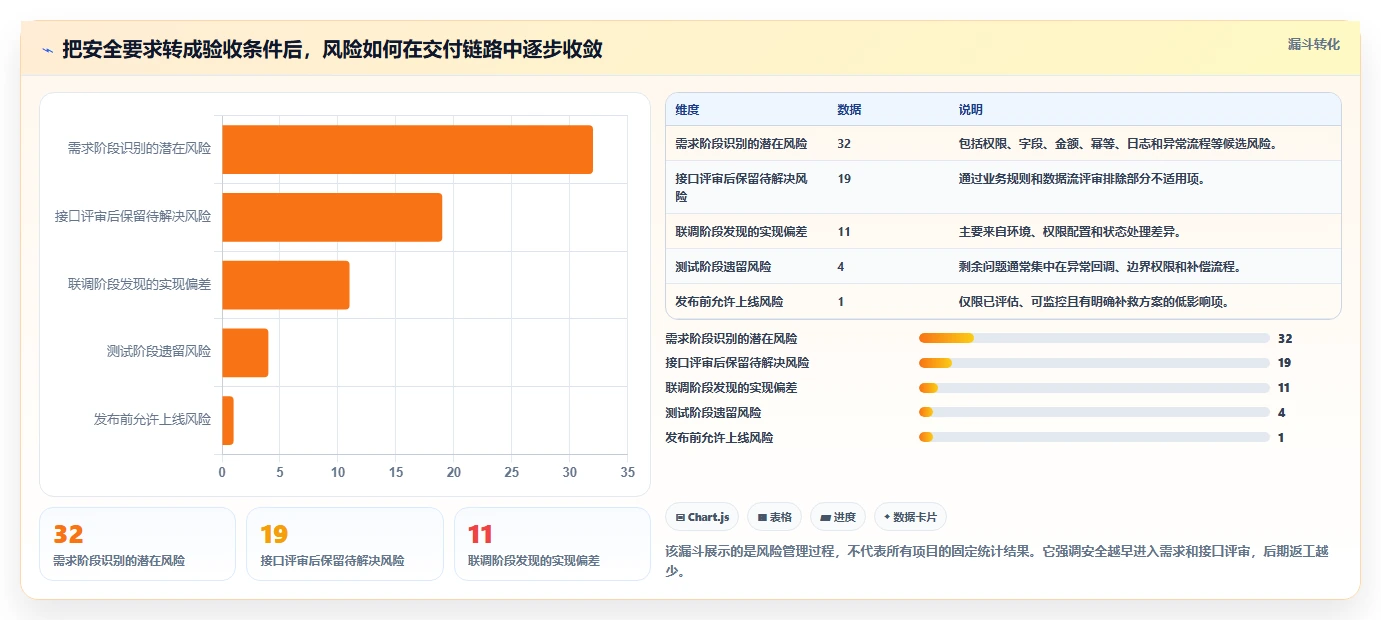Click the table data value 4

coord(841,266)
